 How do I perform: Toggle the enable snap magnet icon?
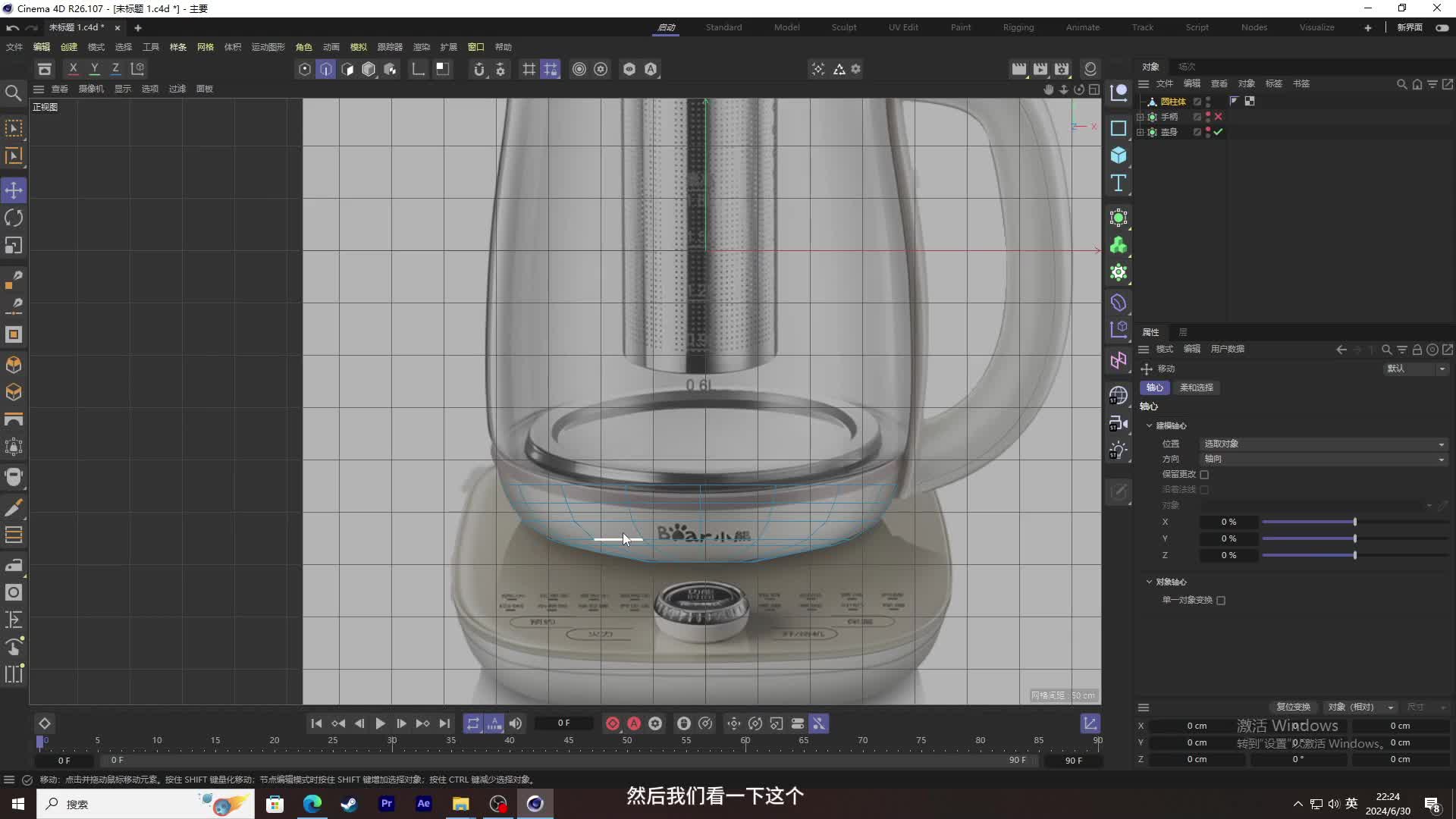pos(479,69)
